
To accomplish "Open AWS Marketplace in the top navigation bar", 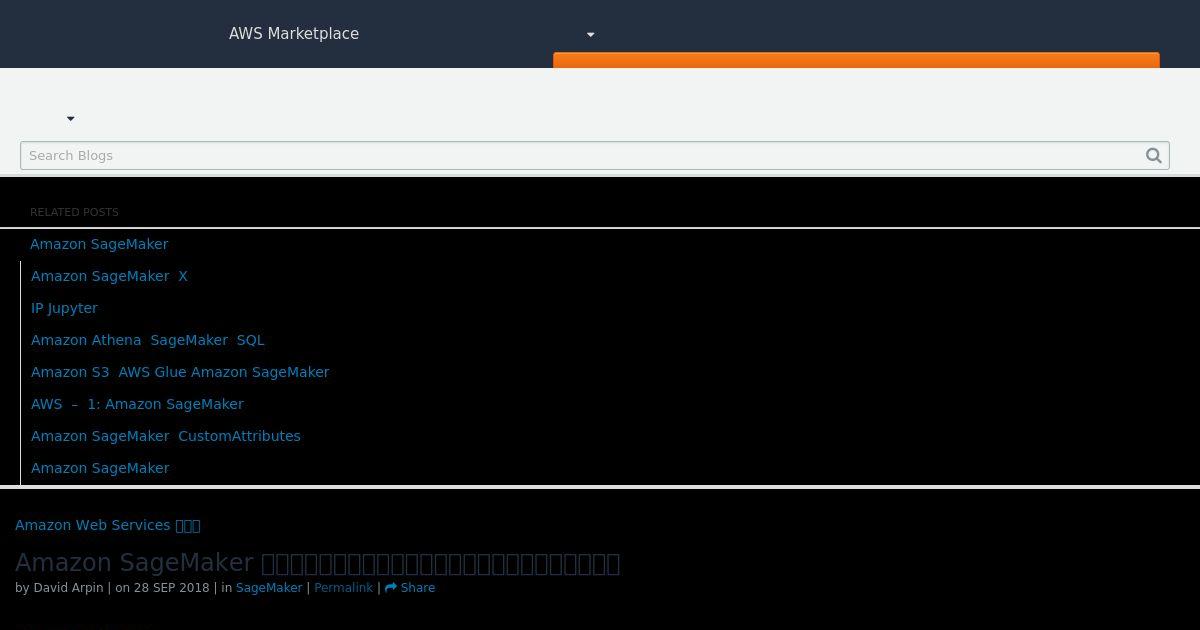I will [x=294, y=34].
